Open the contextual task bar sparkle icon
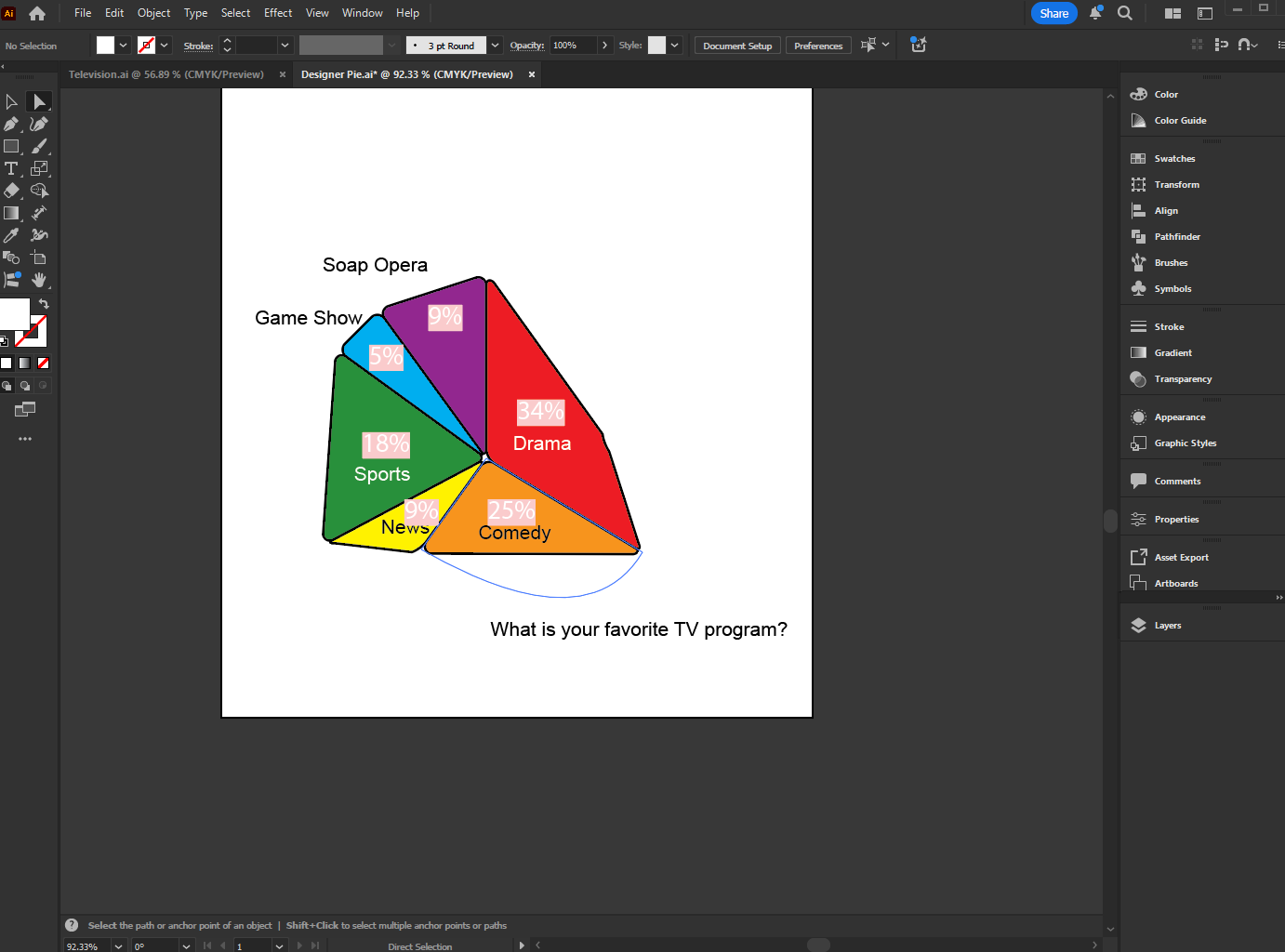The width and height of the screenshot is (1285, 952). 919,45
